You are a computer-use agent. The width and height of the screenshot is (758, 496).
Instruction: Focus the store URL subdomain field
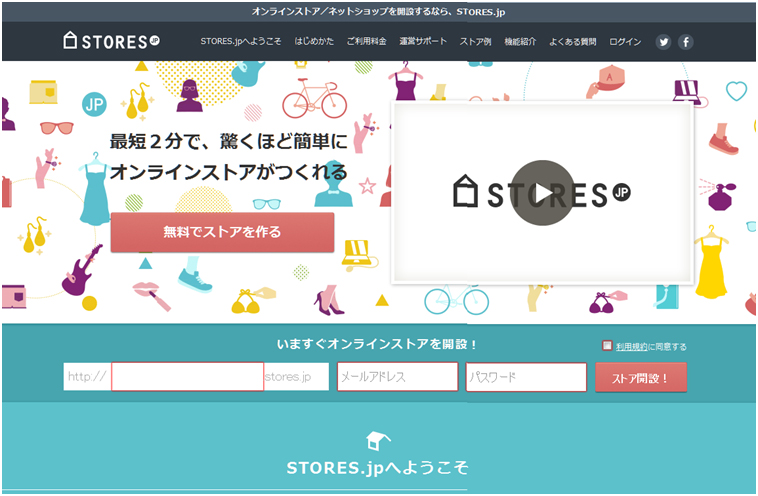click(x=188, y=377)
